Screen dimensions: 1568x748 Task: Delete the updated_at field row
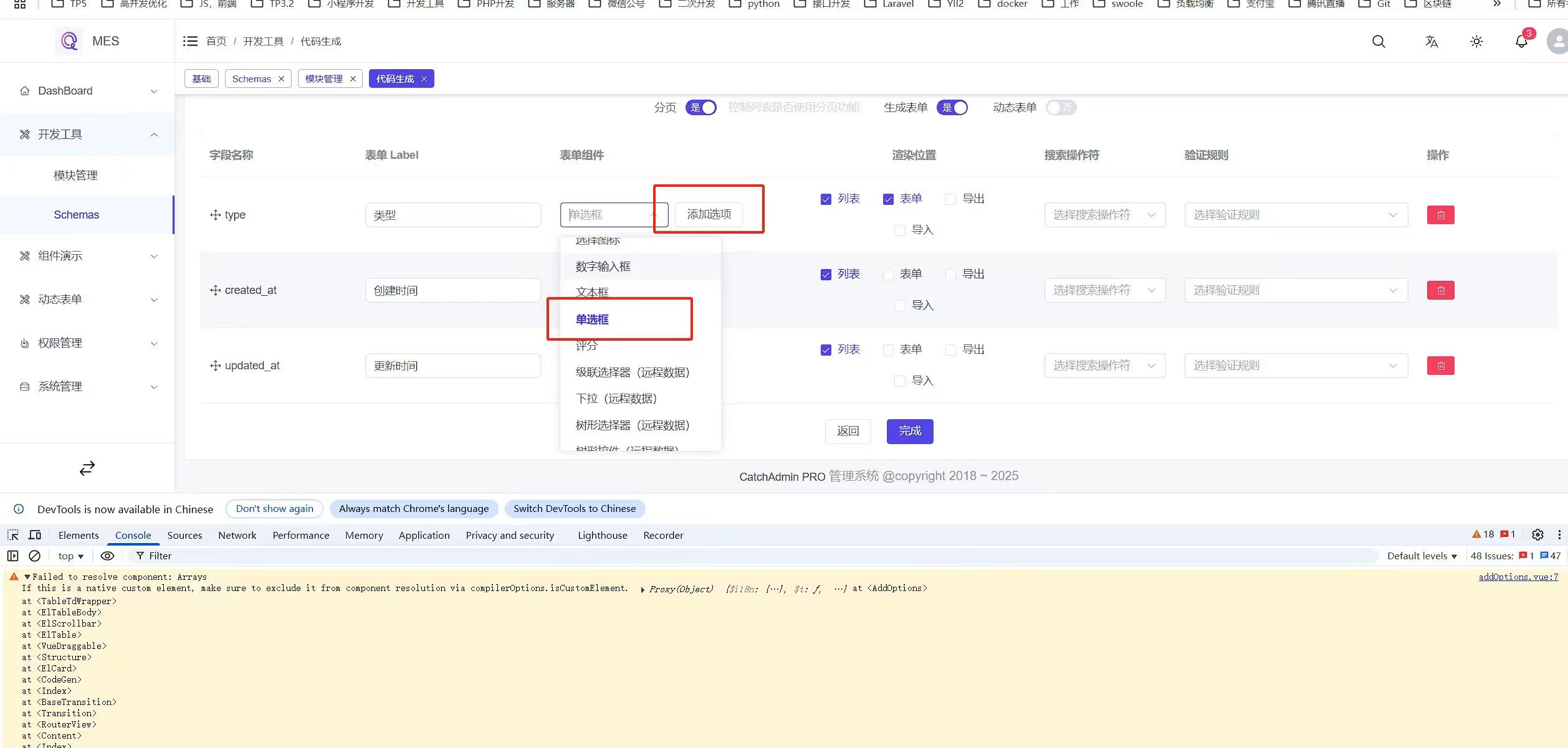click(1440, 366)
